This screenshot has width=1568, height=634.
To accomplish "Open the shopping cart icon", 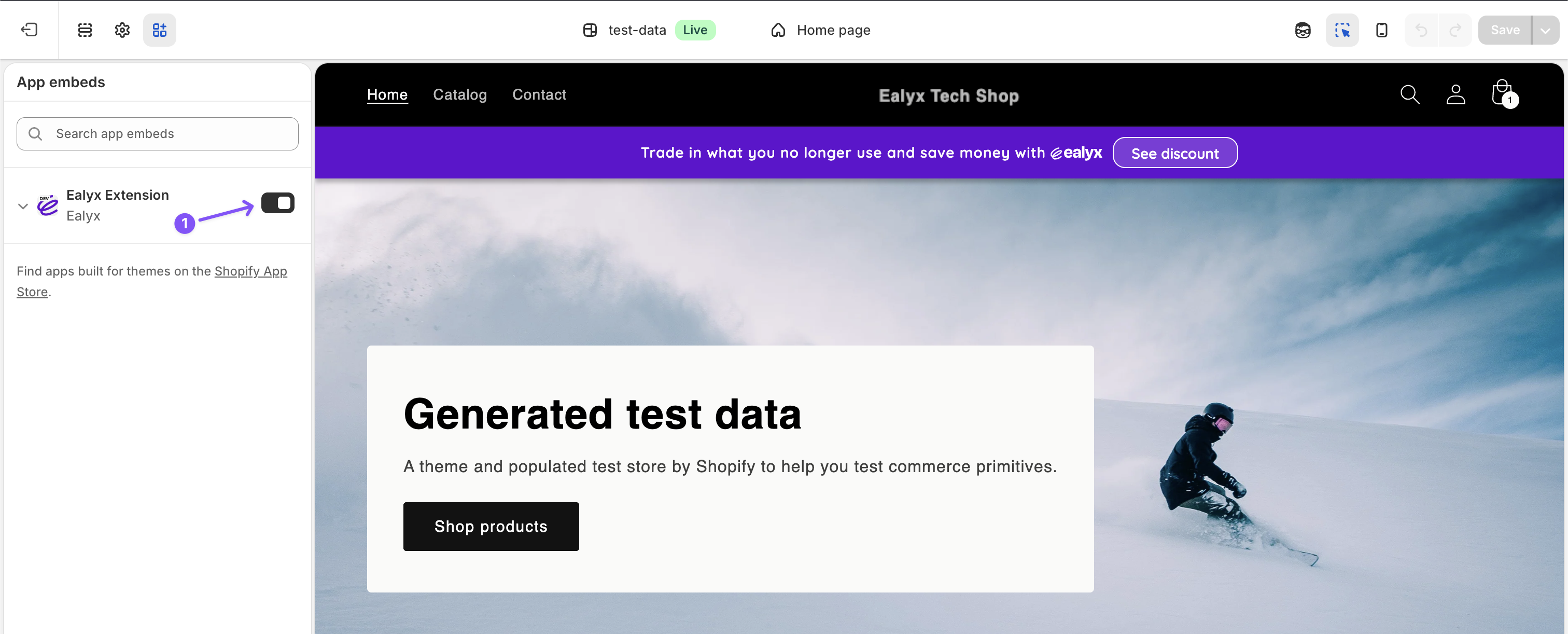I will (x=1502, y=93).
